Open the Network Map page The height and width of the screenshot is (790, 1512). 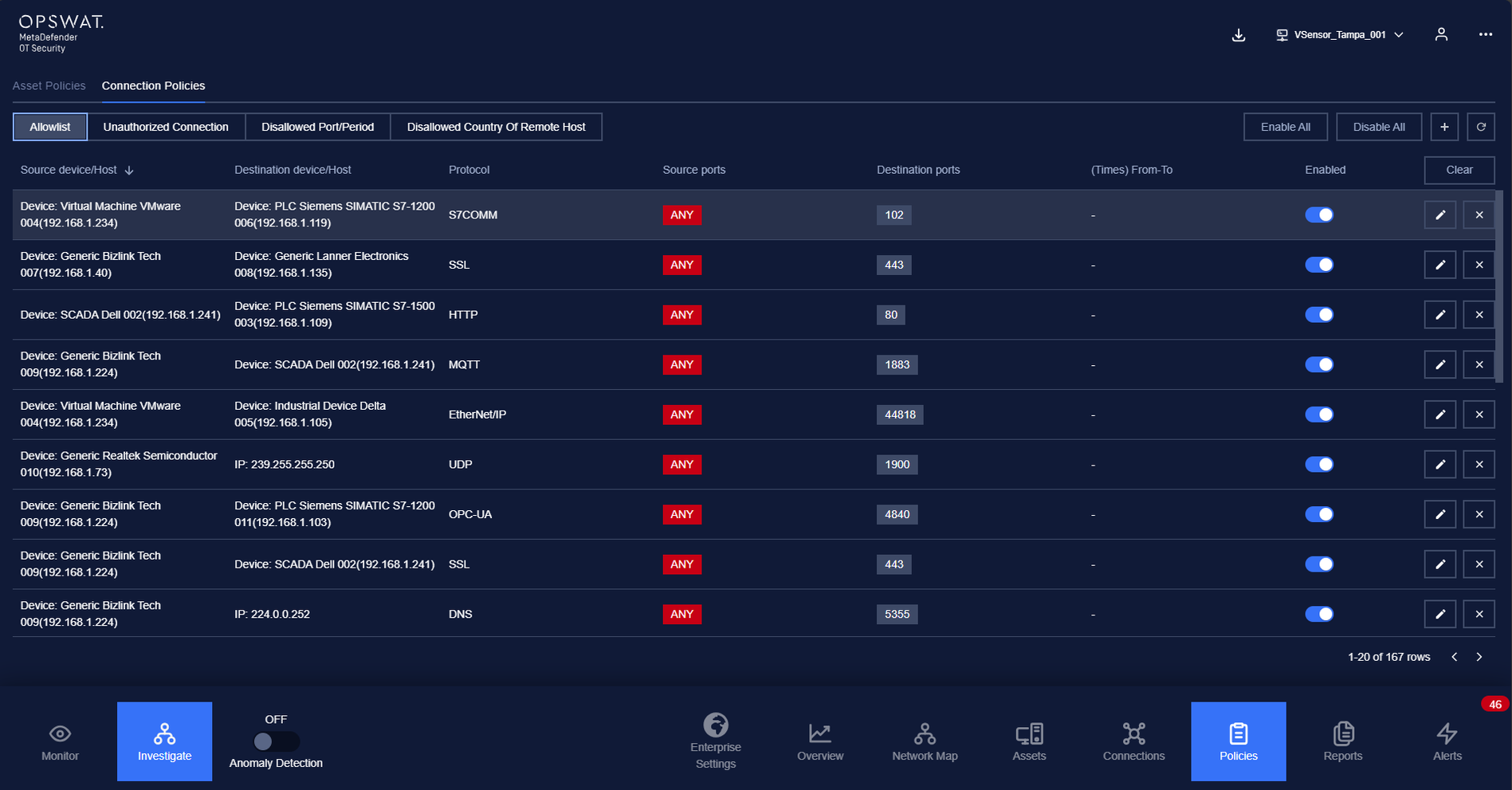[925, 741]
